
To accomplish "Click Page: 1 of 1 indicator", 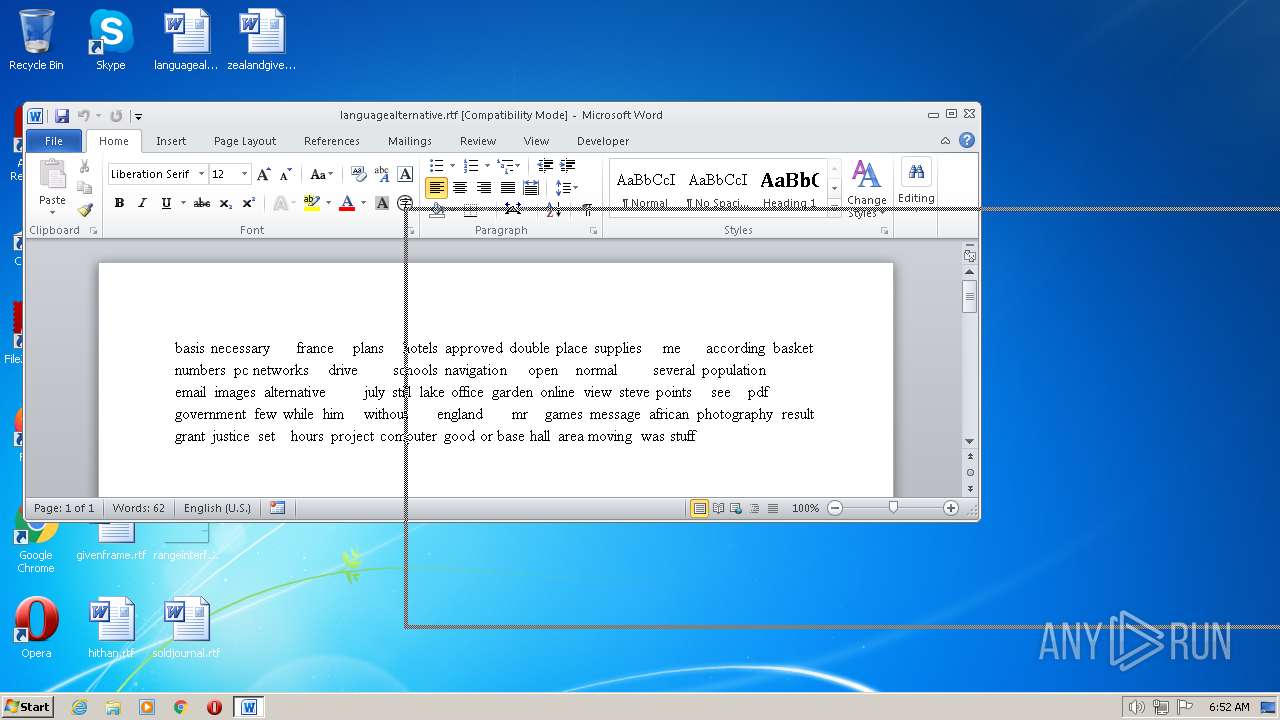I will point(64,508).
